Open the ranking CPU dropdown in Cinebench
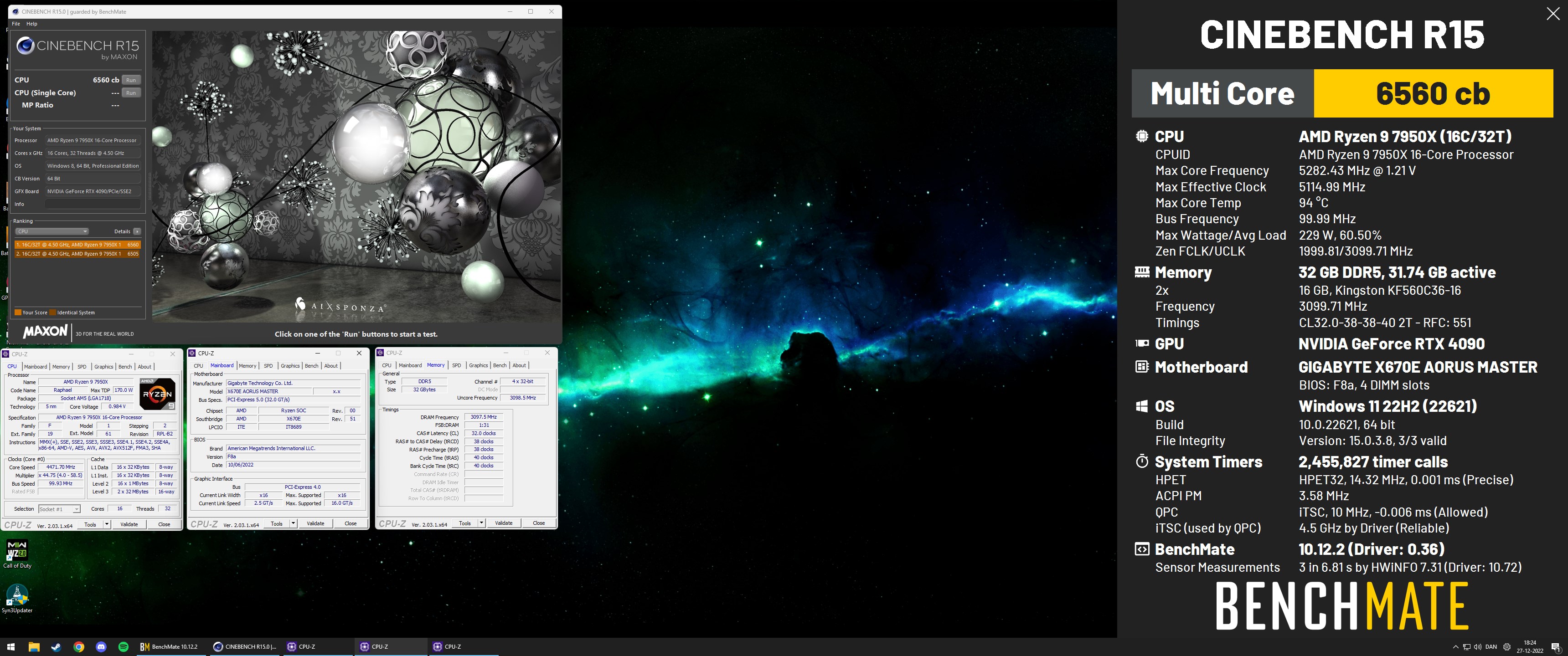Viewport: 1568px width, 656px height. click(x=52, y=231)
